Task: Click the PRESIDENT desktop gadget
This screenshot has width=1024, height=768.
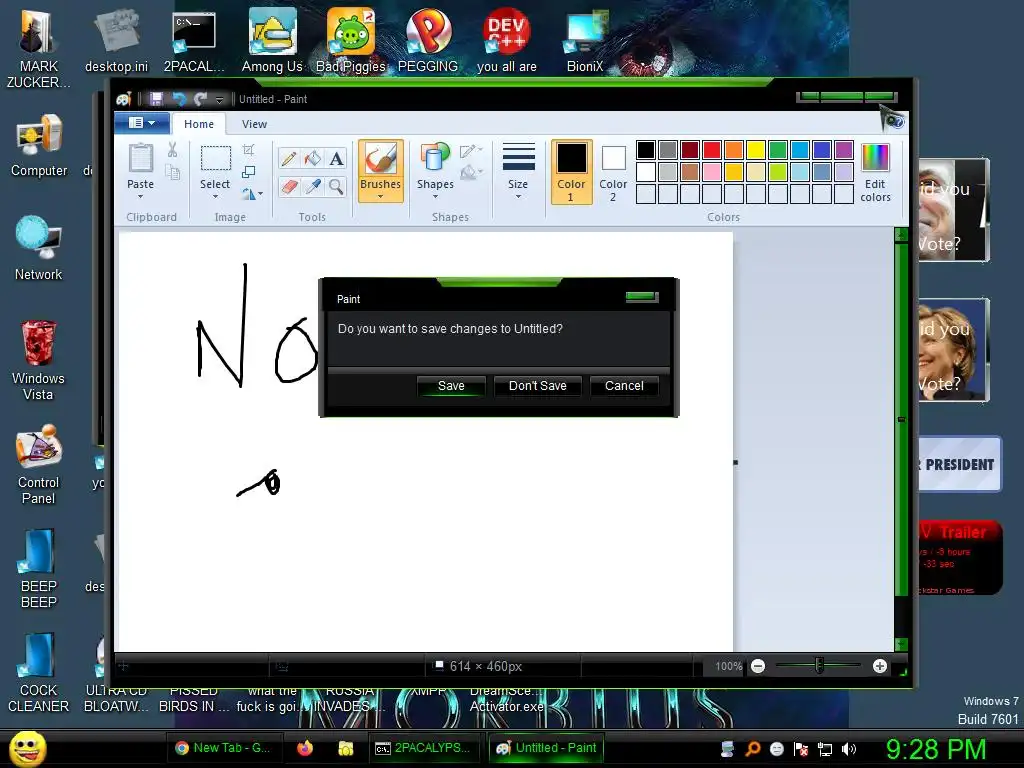Action: coord(959,464)
